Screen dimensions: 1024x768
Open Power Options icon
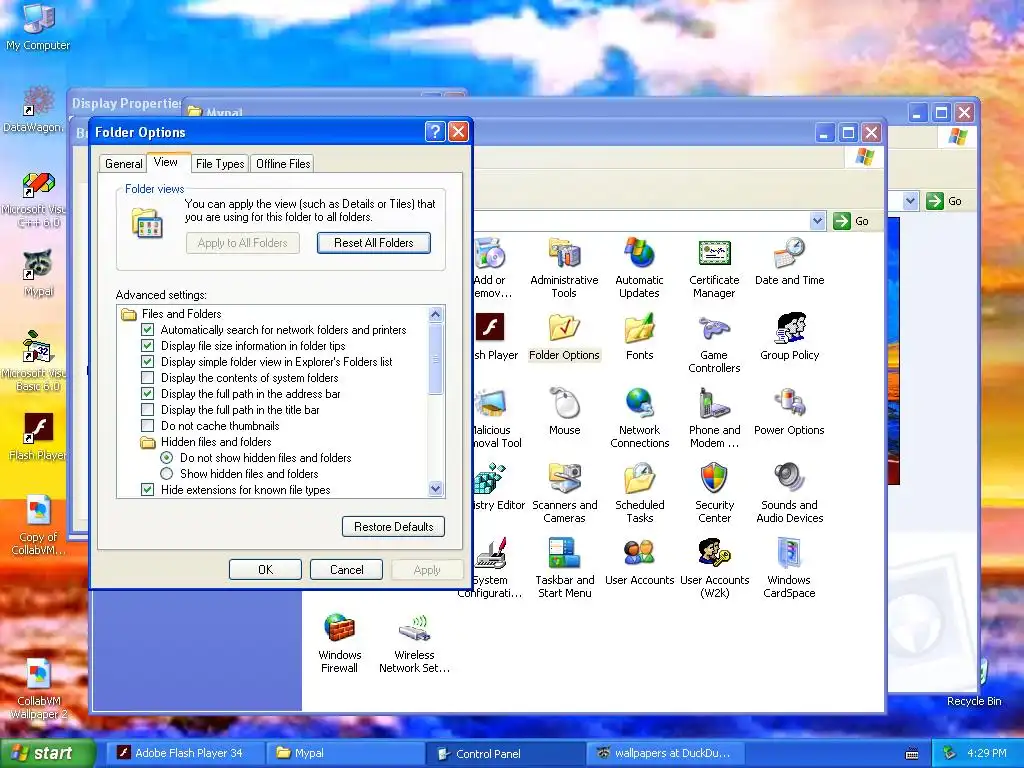point(789,413)
